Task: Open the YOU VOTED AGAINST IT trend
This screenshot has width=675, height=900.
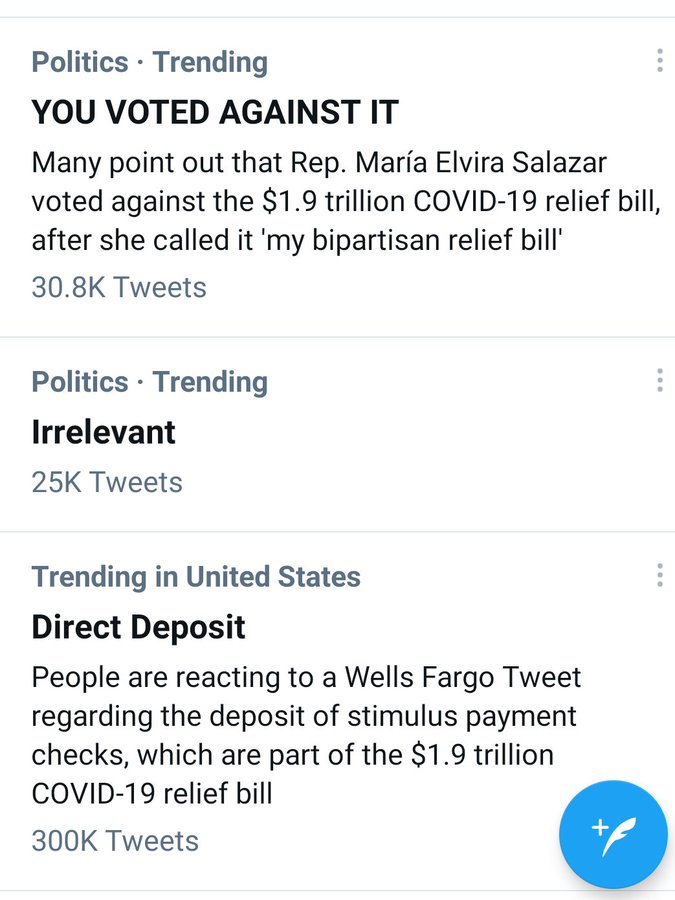Action: coord(215,112)
